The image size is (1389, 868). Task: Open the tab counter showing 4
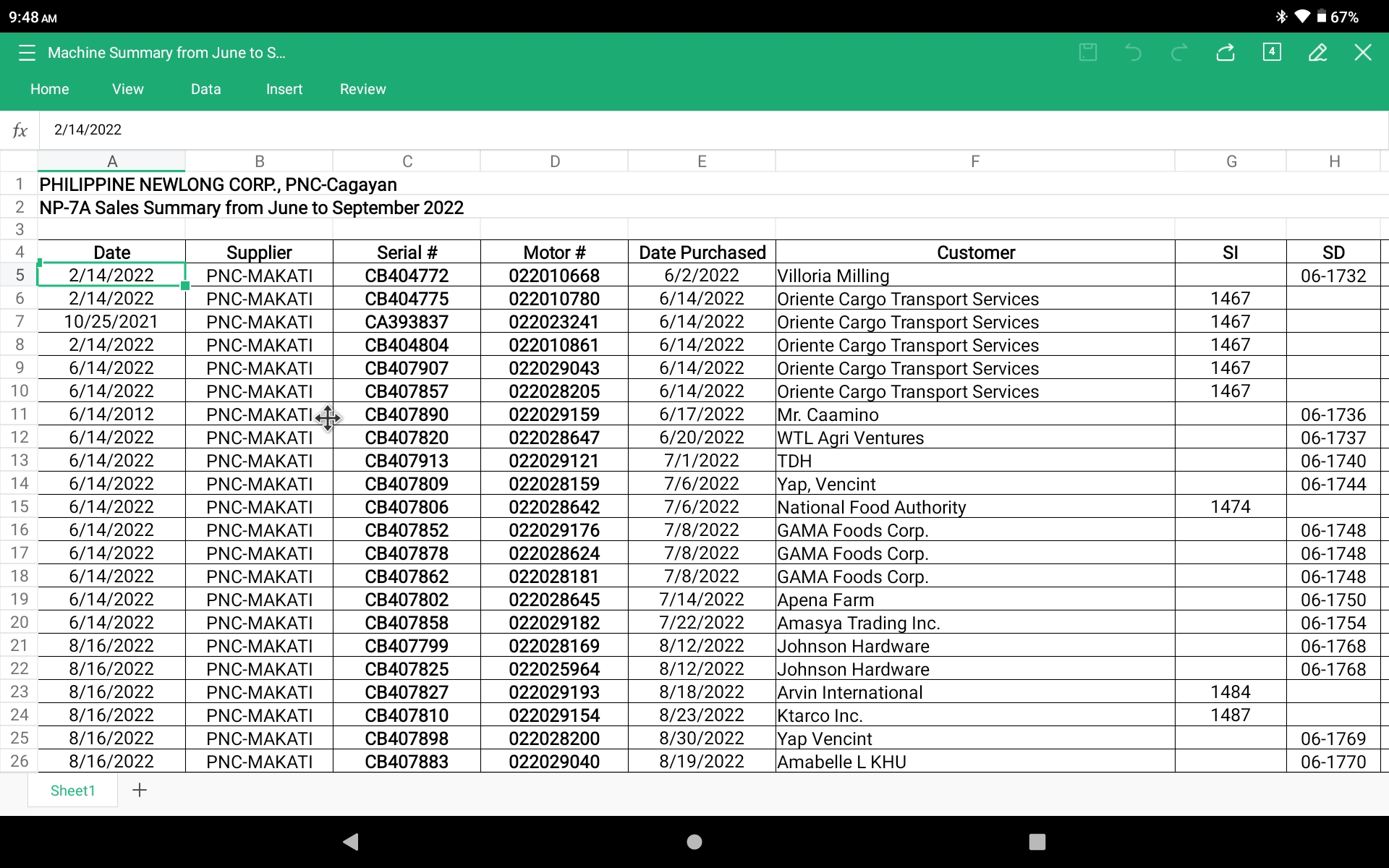(x=1272, y=52)
